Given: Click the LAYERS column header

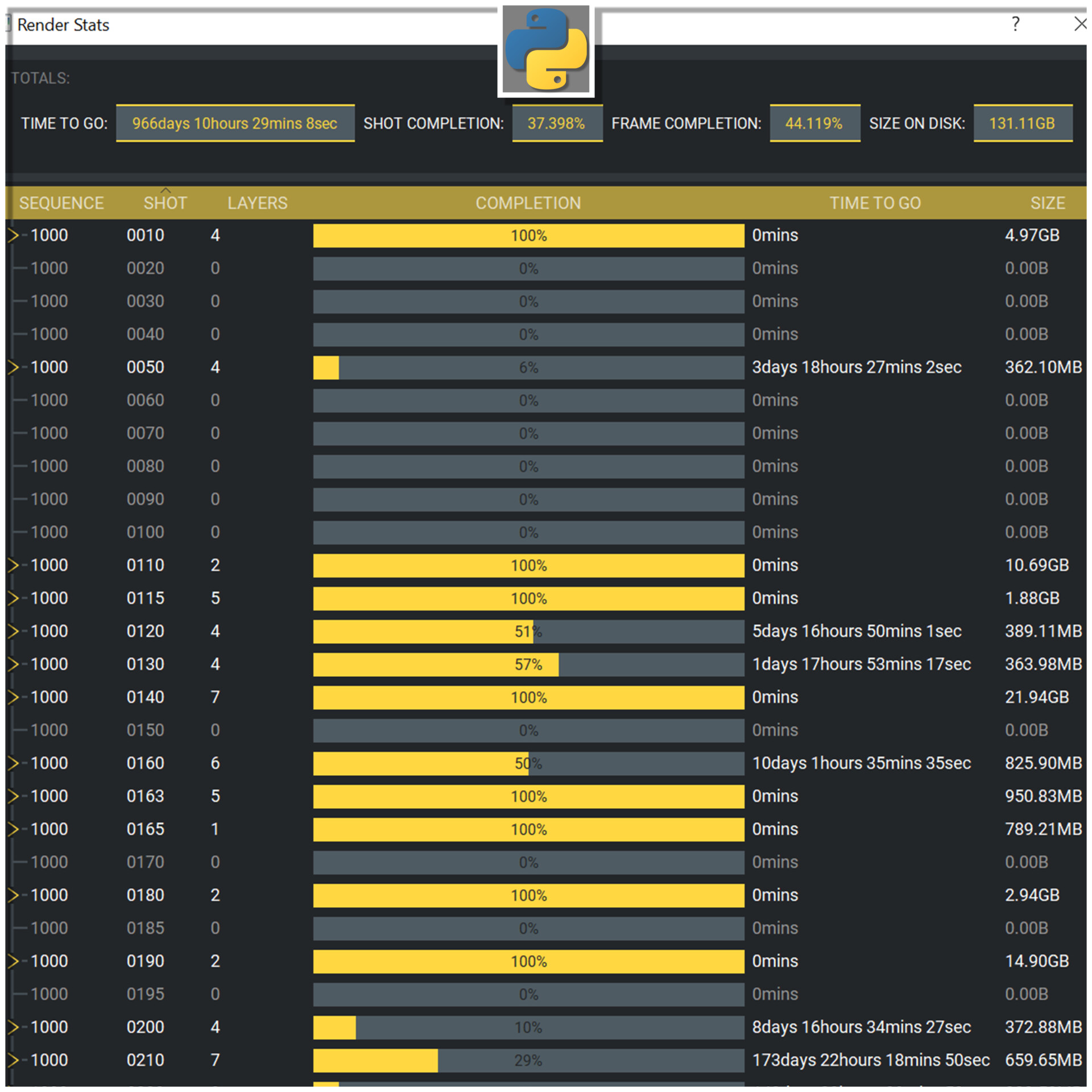Looking at the screenshot, I should (x=257, y=203).
